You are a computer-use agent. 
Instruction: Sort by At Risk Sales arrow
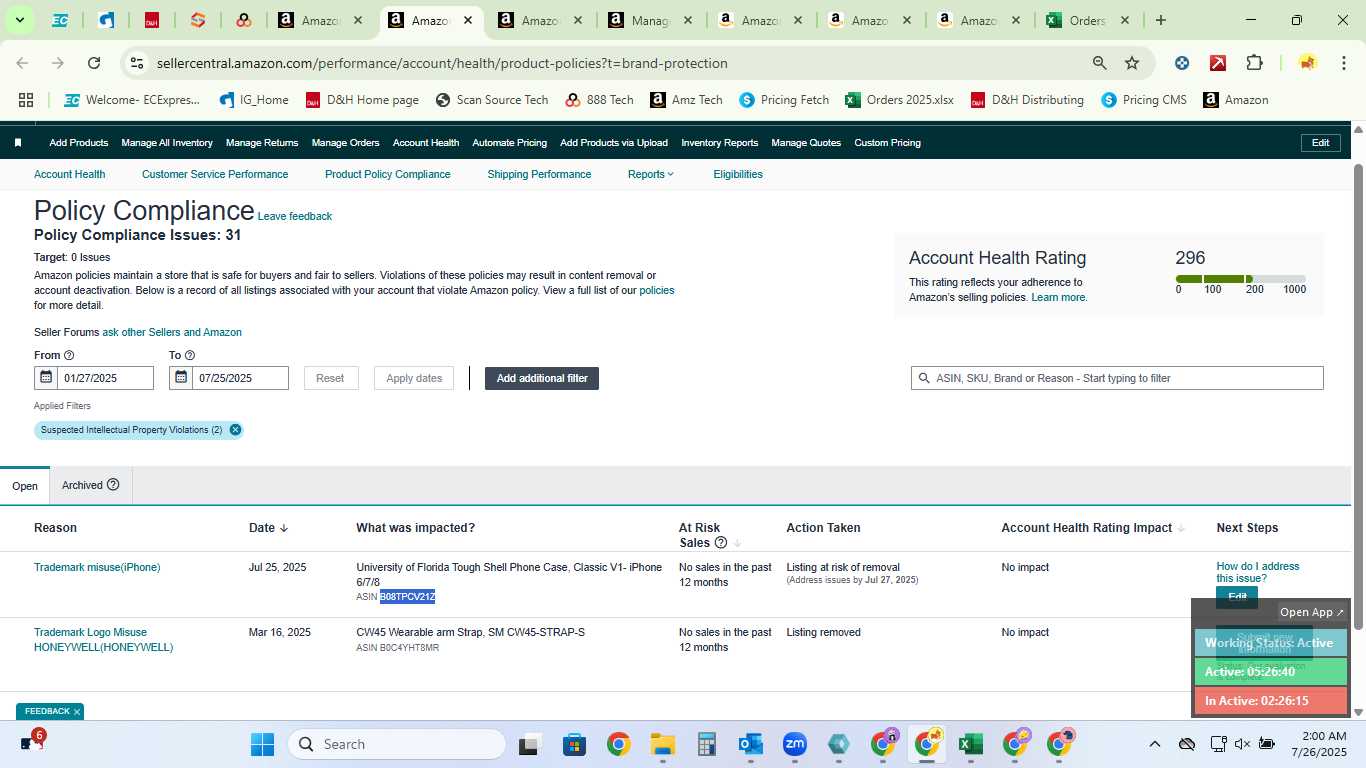tap(737, 543)
